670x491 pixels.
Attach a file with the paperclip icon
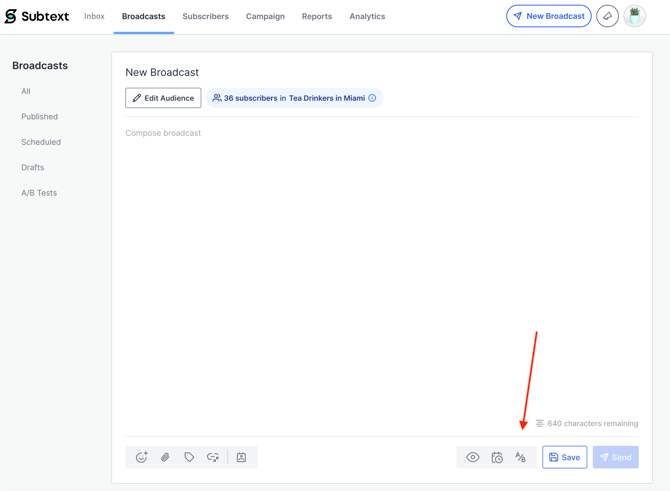point(165,457)
